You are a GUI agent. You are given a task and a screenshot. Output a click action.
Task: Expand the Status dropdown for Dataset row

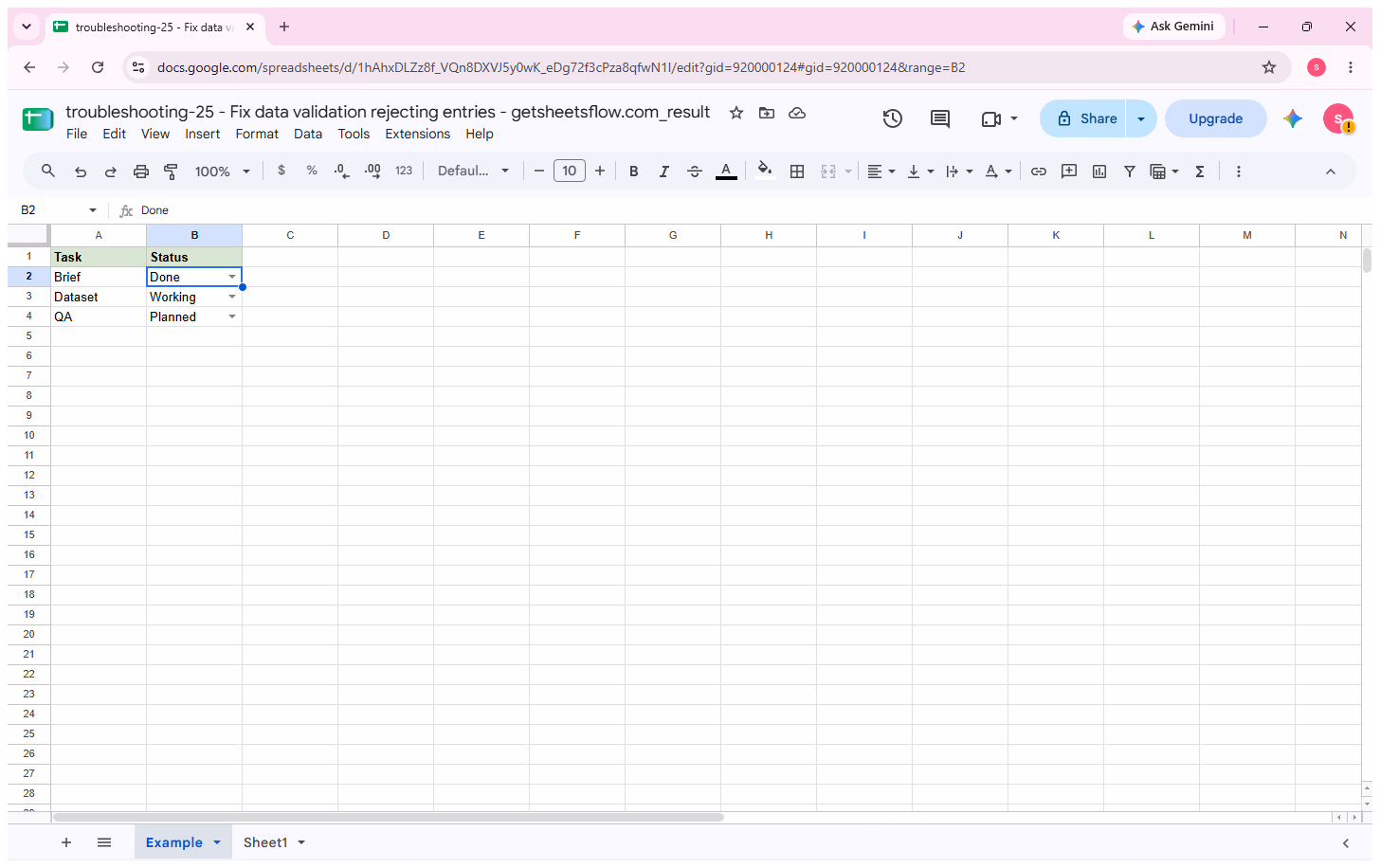232,297
